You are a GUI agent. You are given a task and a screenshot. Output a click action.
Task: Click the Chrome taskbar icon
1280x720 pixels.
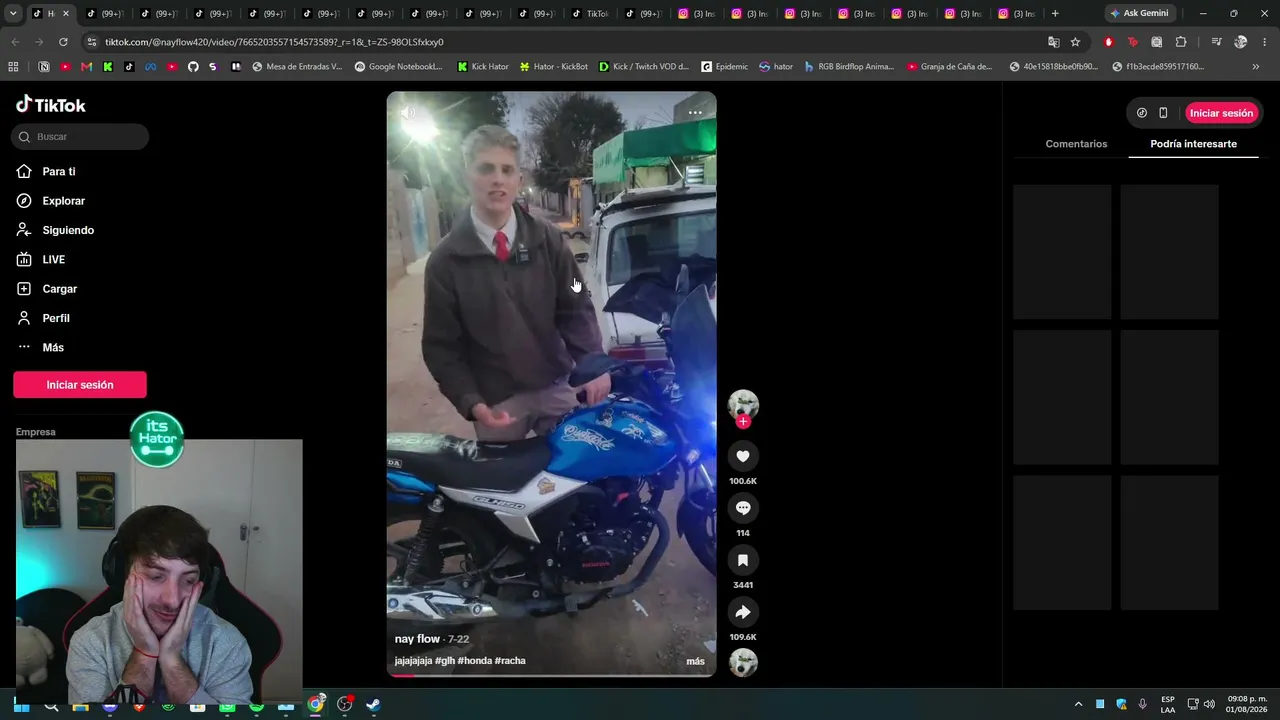click(316, 704)
